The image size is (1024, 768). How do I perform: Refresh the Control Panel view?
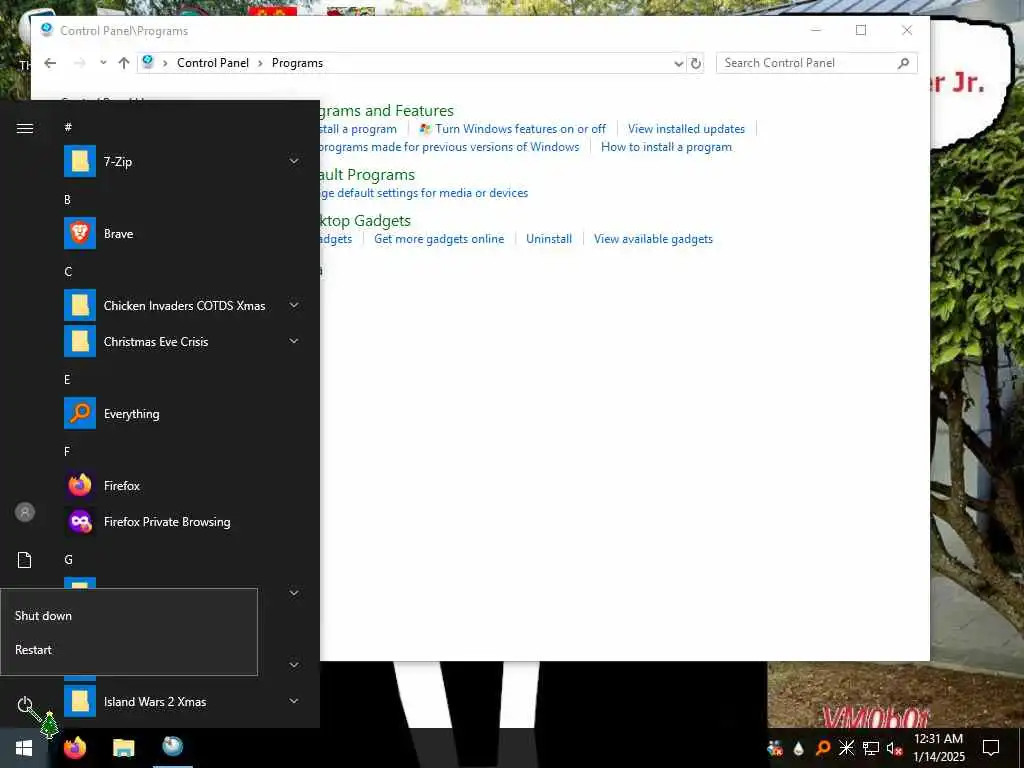(x=696, y=63)
